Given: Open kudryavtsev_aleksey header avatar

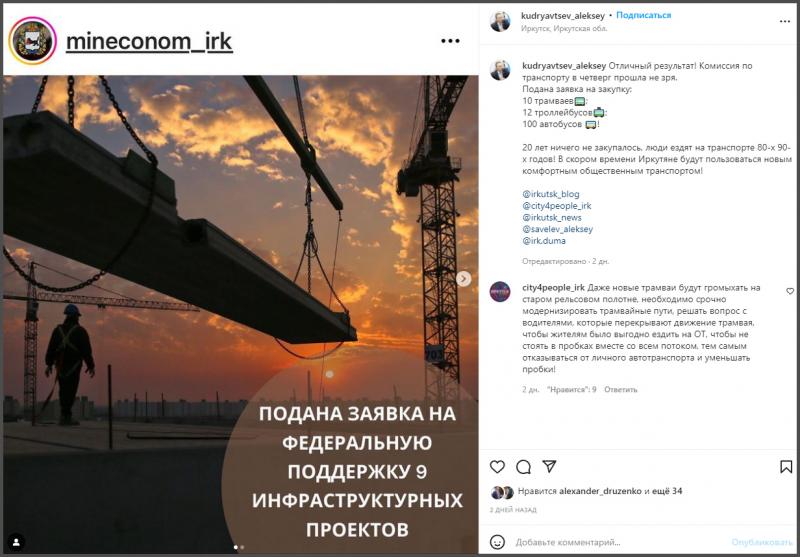Looking at the screenshot, I should 500,22.
